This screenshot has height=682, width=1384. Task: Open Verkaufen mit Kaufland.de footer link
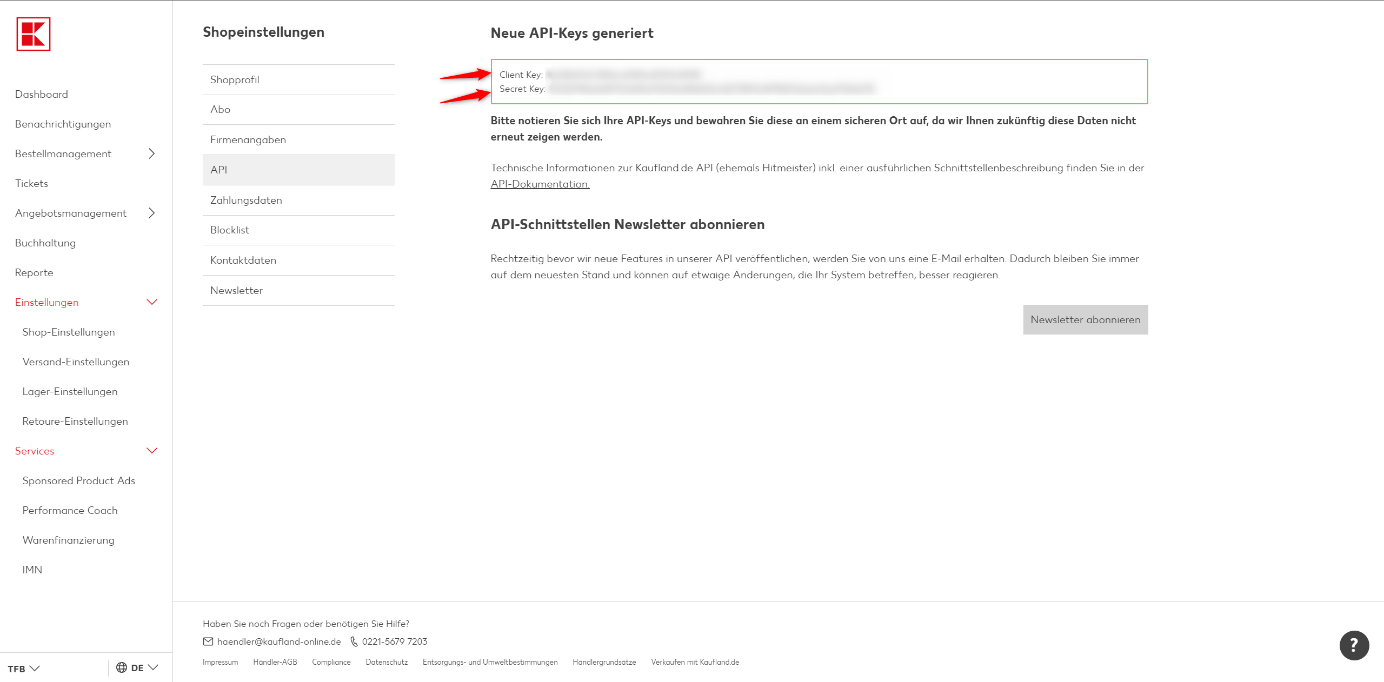tap(695, 662)
